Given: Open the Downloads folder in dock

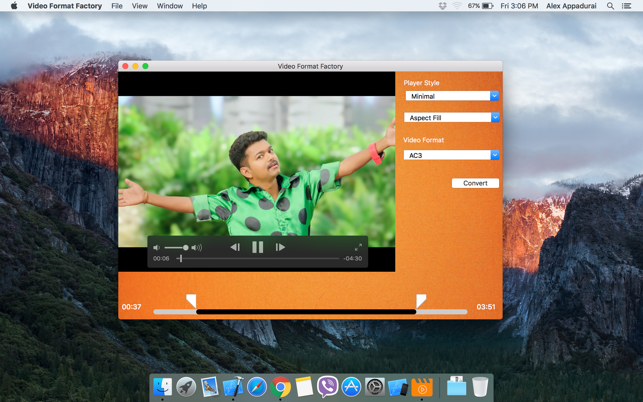Looking at the screenshot, I should coord(456,386).
